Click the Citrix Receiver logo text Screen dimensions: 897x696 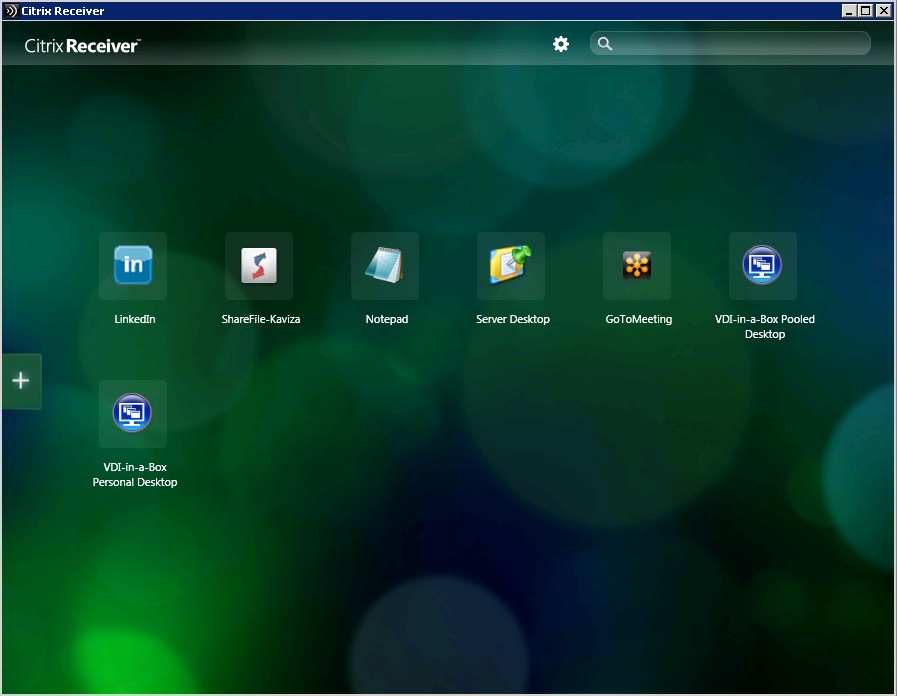click(82, 45)
